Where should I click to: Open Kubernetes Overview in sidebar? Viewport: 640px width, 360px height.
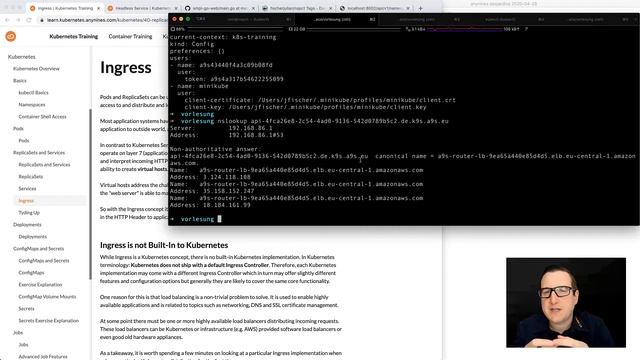tap(36, 69)
